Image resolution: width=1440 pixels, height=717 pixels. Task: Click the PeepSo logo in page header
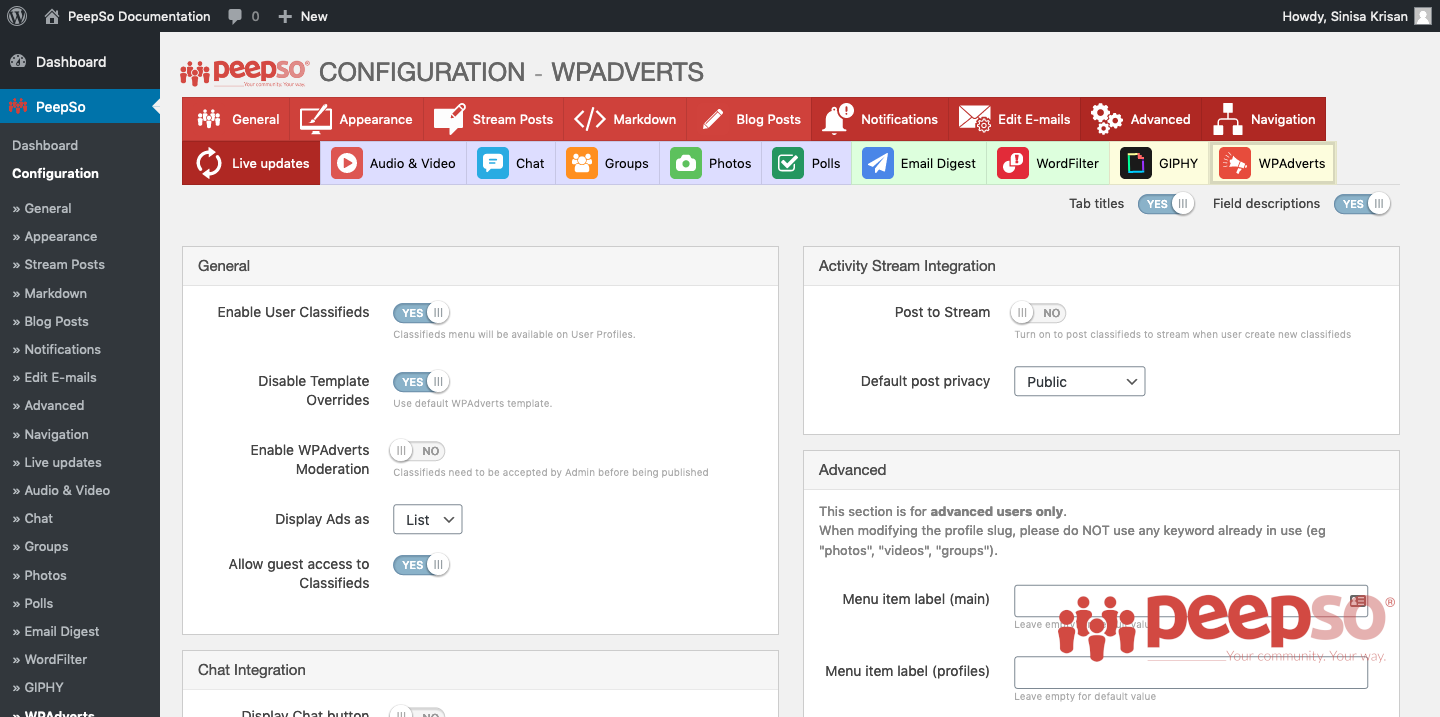tap(245, 73)
